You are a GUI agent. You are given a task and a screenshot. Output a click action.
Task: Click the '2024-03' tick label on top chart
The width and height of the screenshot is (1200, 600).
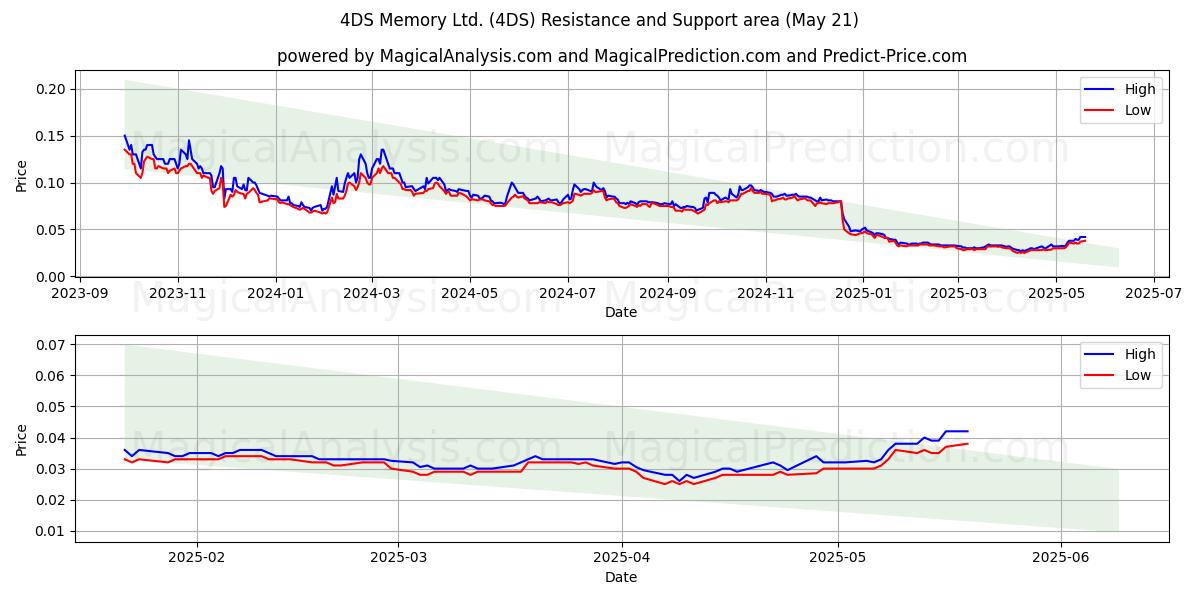[x=372, y=293]
